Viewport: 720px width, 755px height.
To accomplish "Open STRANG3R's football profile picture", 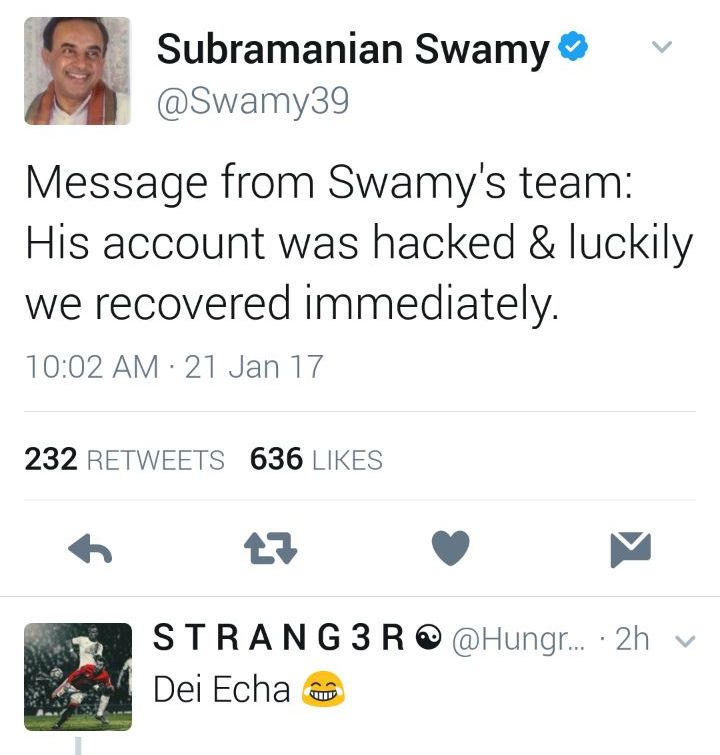I will point(78,677).
